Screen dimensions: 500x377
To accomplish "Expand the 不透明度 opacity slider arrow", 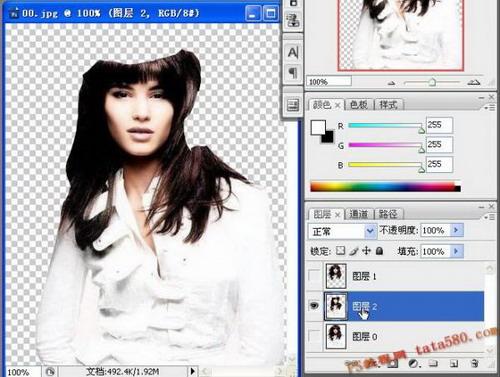I will pos(456,230).
